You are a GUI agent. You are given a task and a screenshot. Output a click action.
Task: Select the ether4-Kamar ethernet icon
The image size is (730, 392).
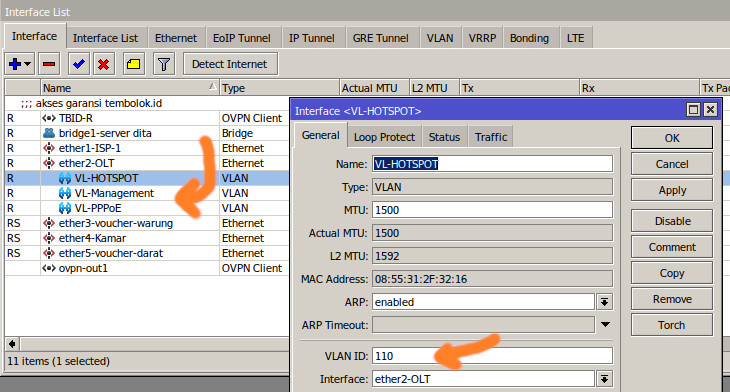click(x=49, y=238)
